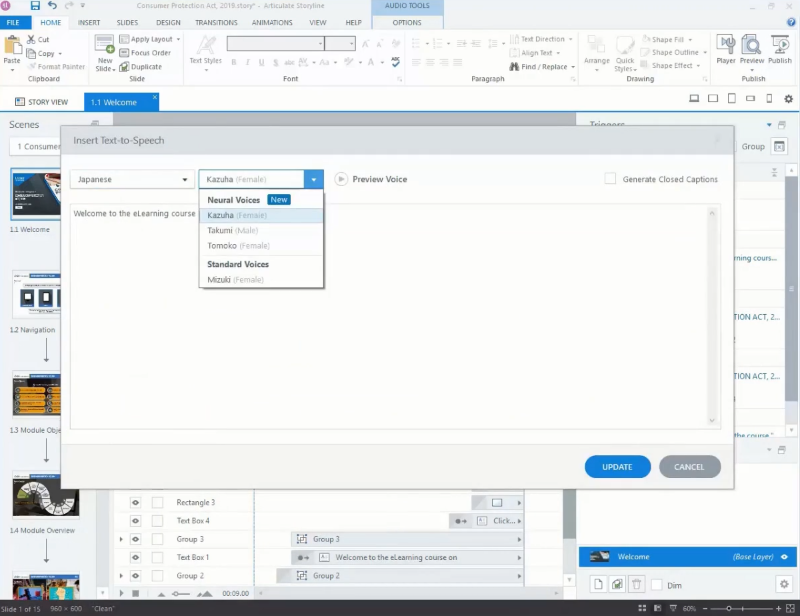Click the help question mark icon
The image size is (800, 616).
coord(791,22)
